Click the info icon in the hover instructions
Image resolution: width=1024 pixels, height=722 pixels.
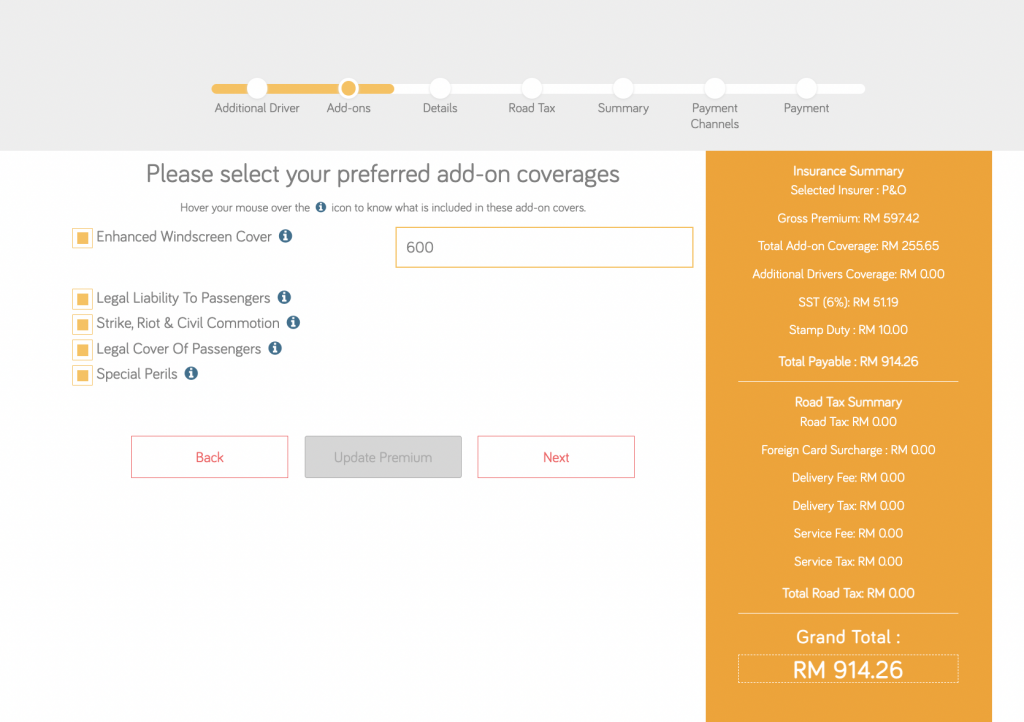[321, 207]
